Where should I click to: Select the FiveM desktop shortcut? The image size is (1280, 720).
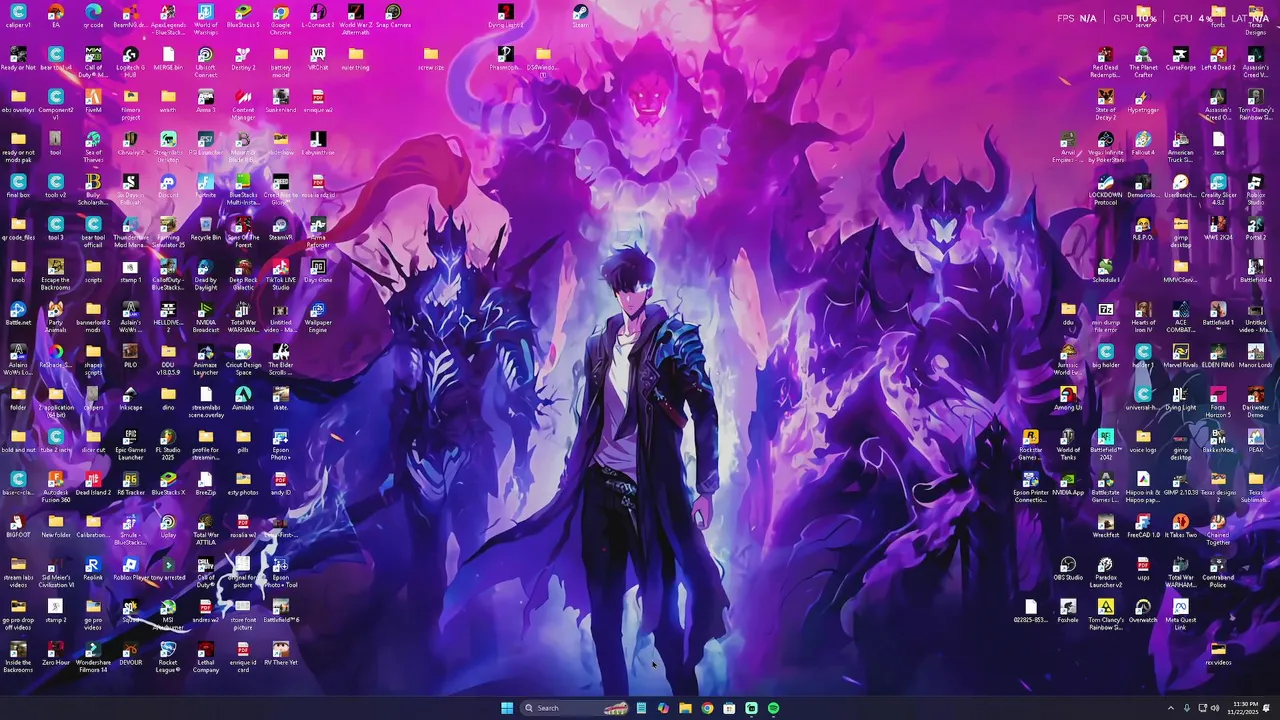click(93, 101)
